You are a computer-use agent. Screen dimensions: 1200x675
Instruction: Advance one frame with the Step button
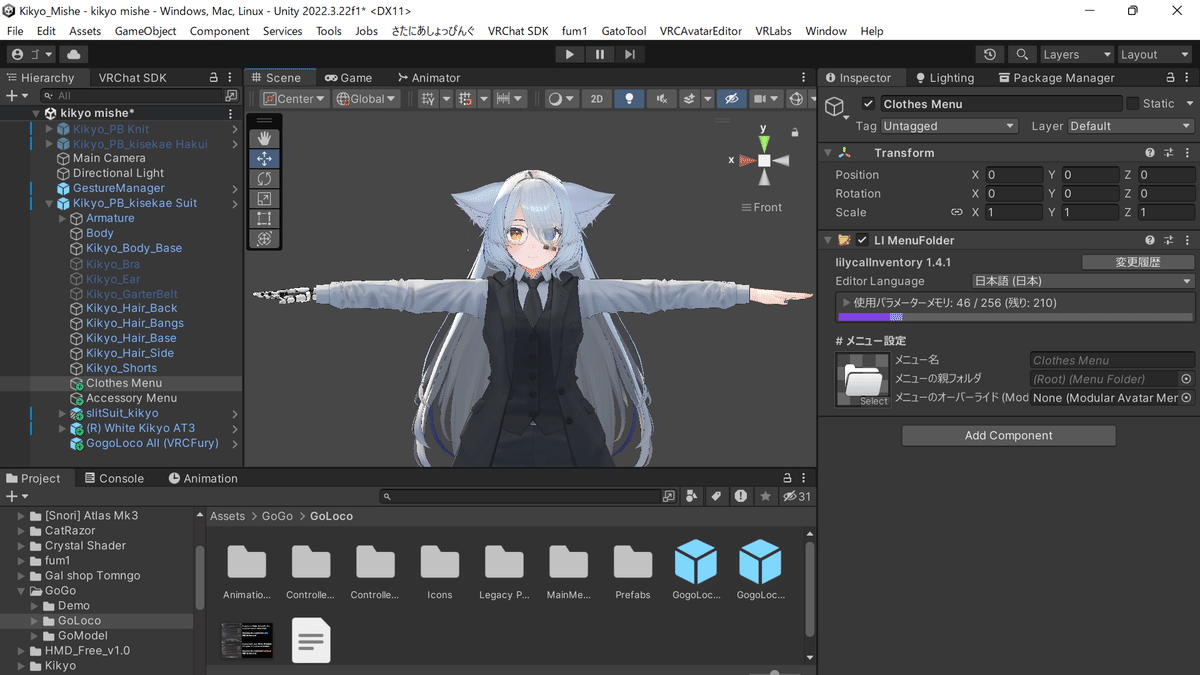coord(629,55)
